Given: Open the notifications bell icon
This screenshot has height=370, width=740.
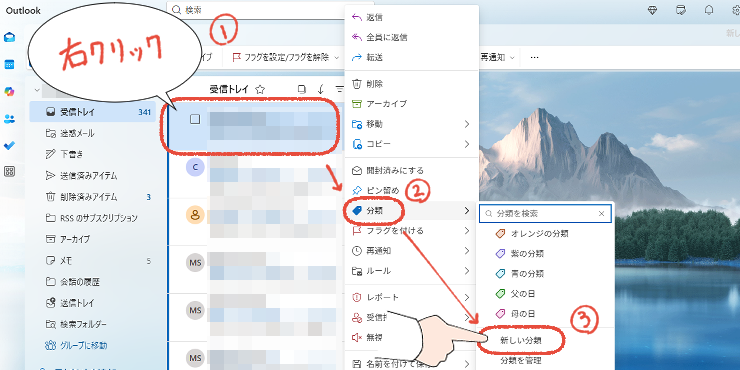Looking at the screenshot, I should click(709, 10).
